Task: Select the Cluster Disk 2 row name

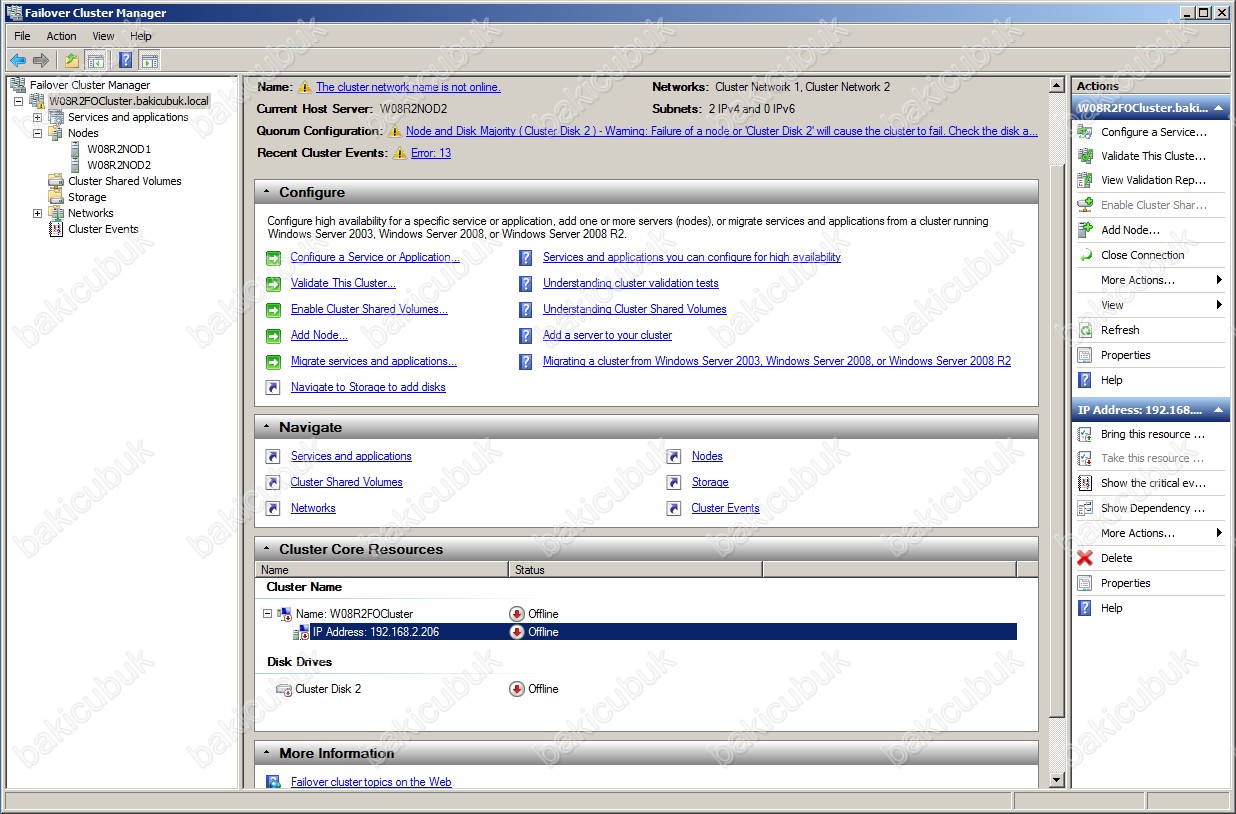Action: tap(328, 689)
